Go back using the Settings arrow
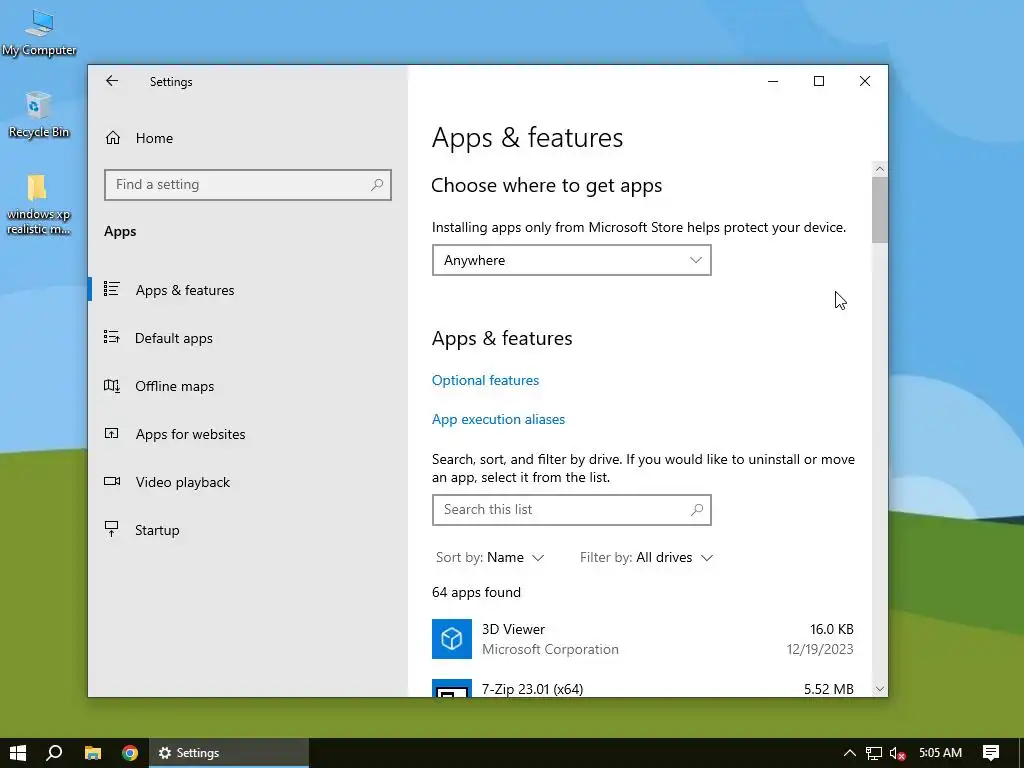The height and width of the screenshot is (768, 1024). coord(112,81)
